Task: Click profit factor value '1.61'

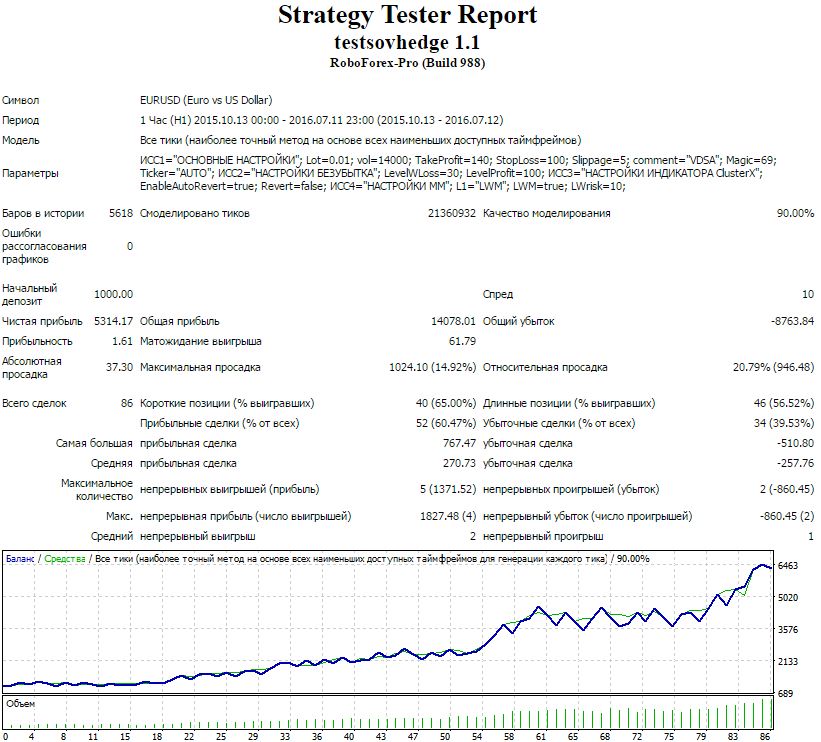Action: tap(123, 341)
